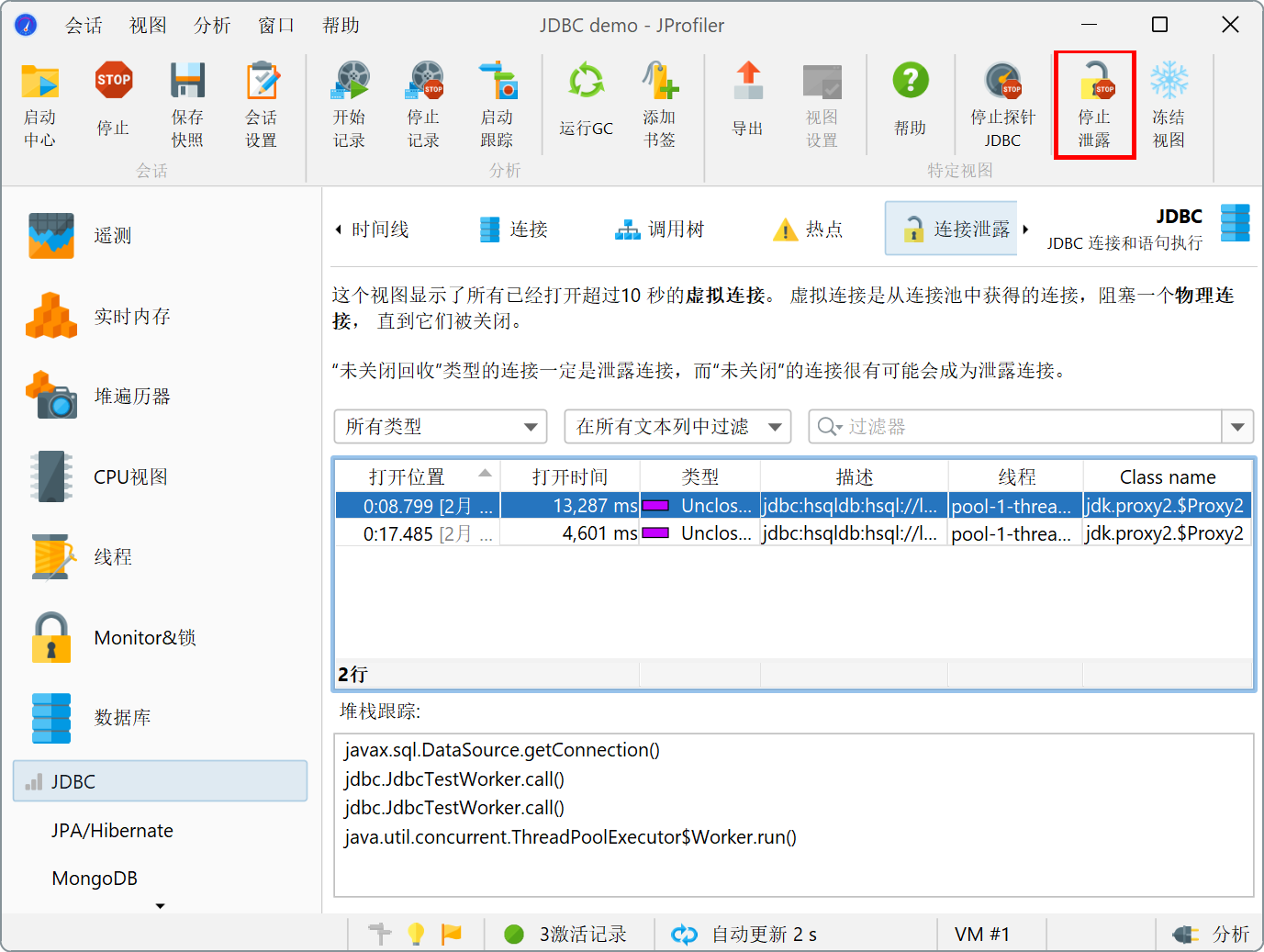Screen dimensions: 1264x952
Task: Click the lightbulb icon in status bar
Action: [416, 934]
